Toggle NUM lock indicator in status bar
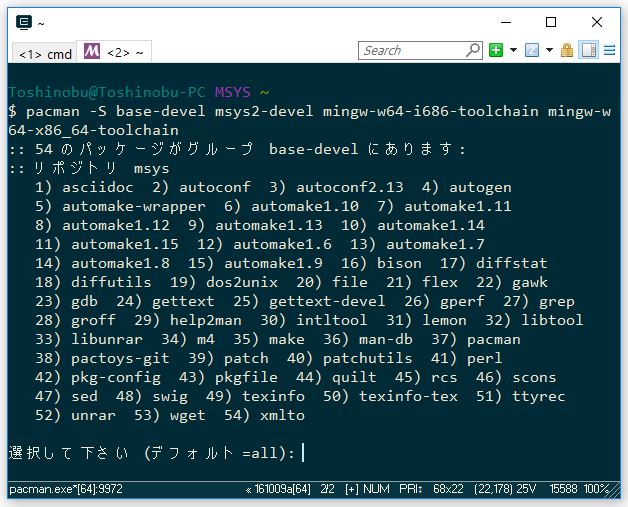Screen dimensions: 628x507 [376, 489]
